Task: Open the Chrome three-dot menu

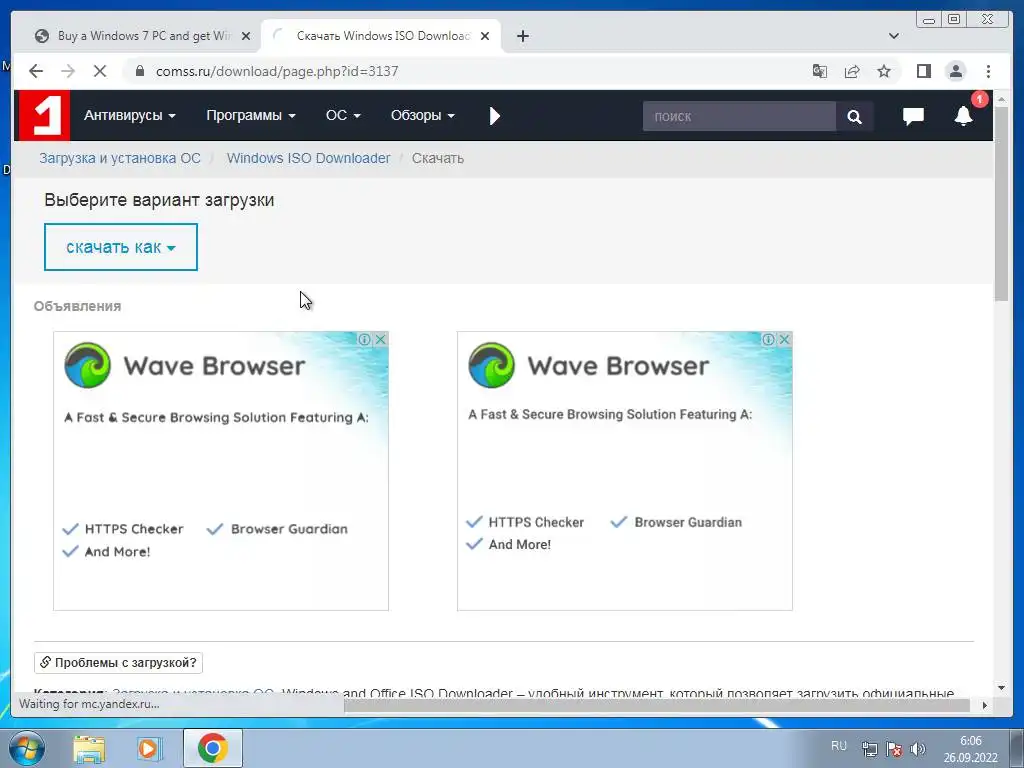Action: point(988,71)
